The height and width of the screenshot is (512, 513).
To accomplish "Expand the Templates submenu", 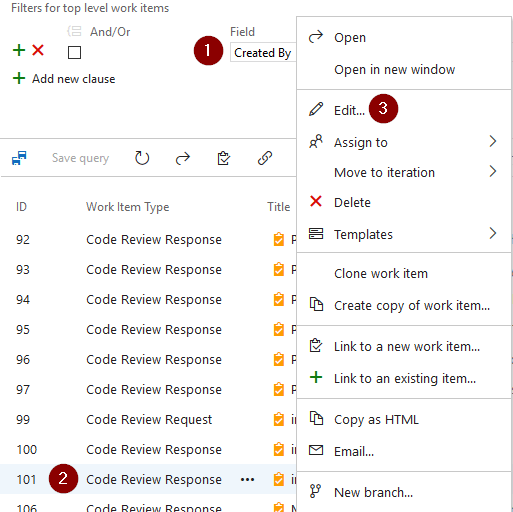I will tap(404, 234).
